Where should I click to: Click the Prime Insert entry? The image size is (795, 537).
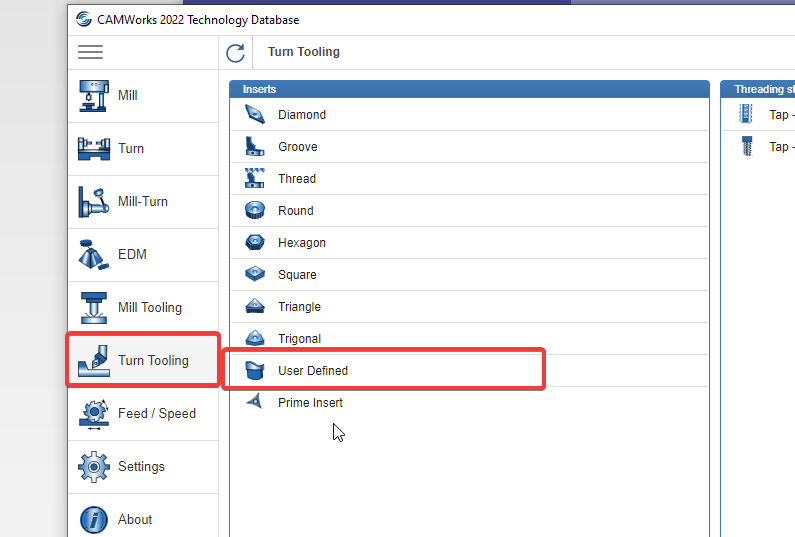tap(469, 402)
